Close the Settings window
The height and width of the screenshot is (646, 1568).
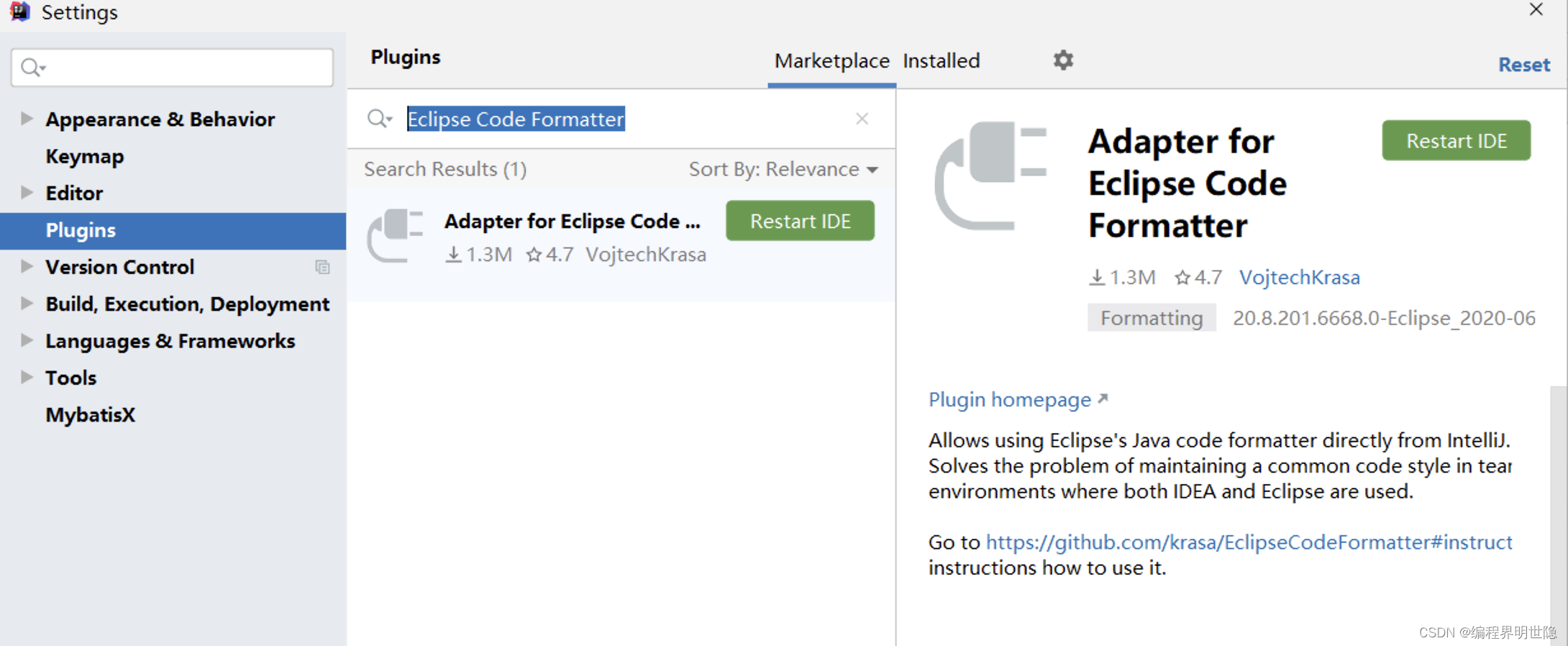coord(1536,10)
